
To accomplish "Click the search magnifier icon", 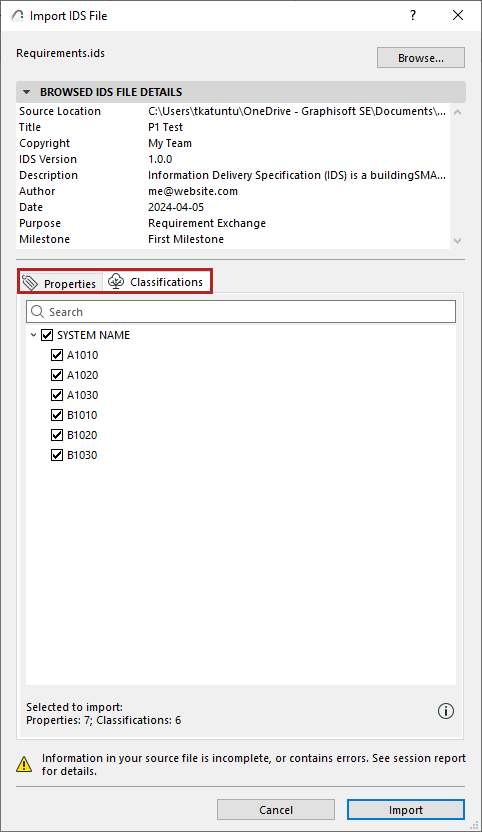I will click(x=37, y=311).
